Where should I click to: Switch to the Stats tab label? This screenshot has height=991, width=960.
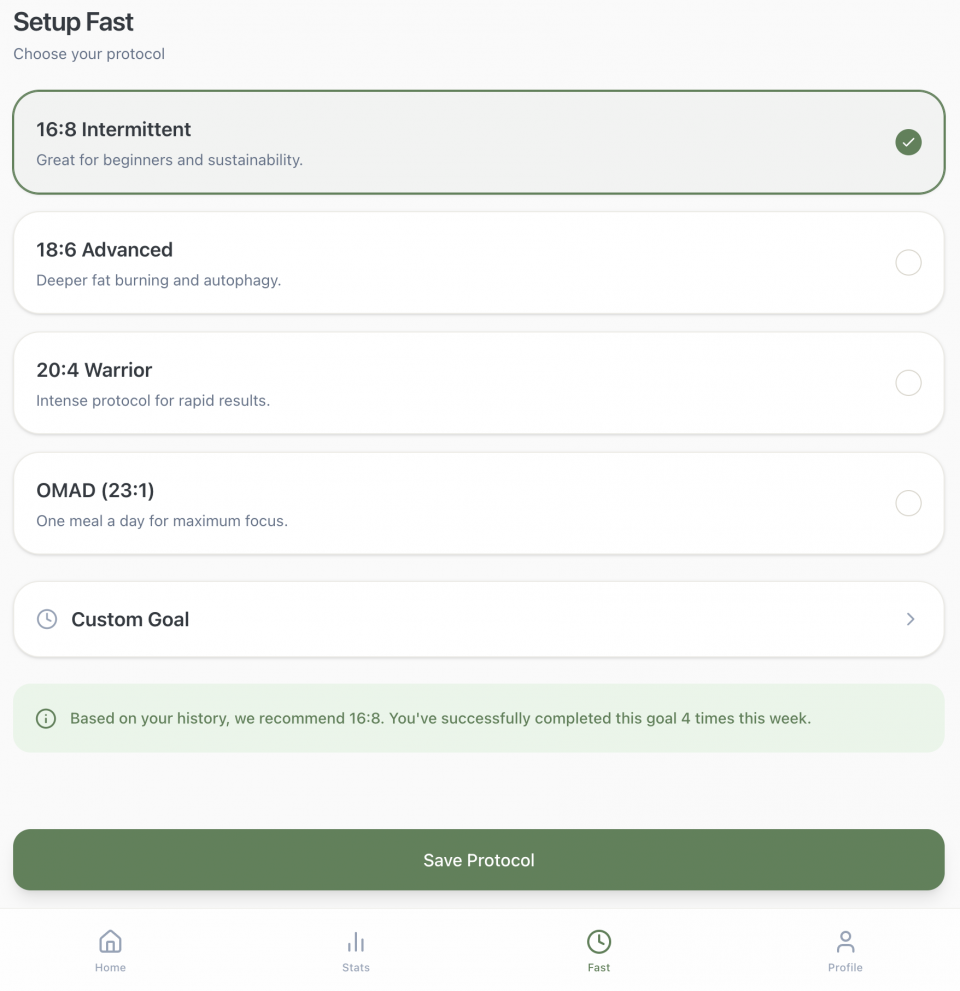coord(356,968)
